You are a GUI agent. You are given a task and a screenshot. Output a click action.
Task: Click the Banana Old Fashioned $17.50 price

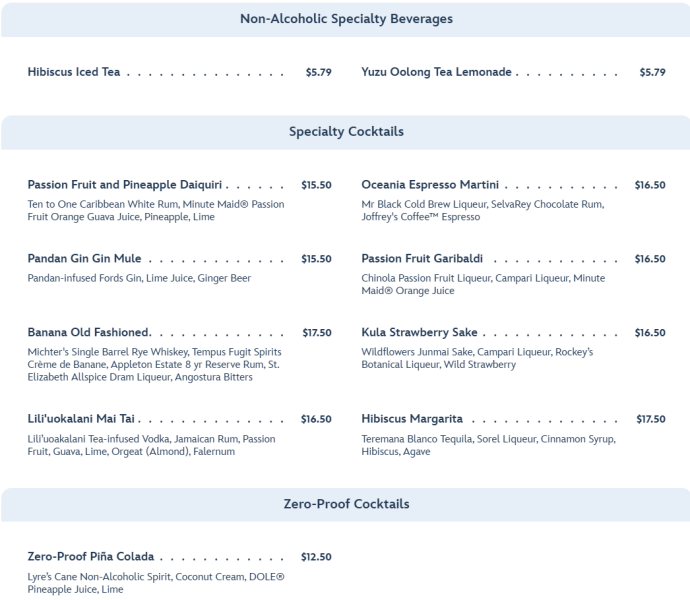pyautogui.click(x=316, y=333)
